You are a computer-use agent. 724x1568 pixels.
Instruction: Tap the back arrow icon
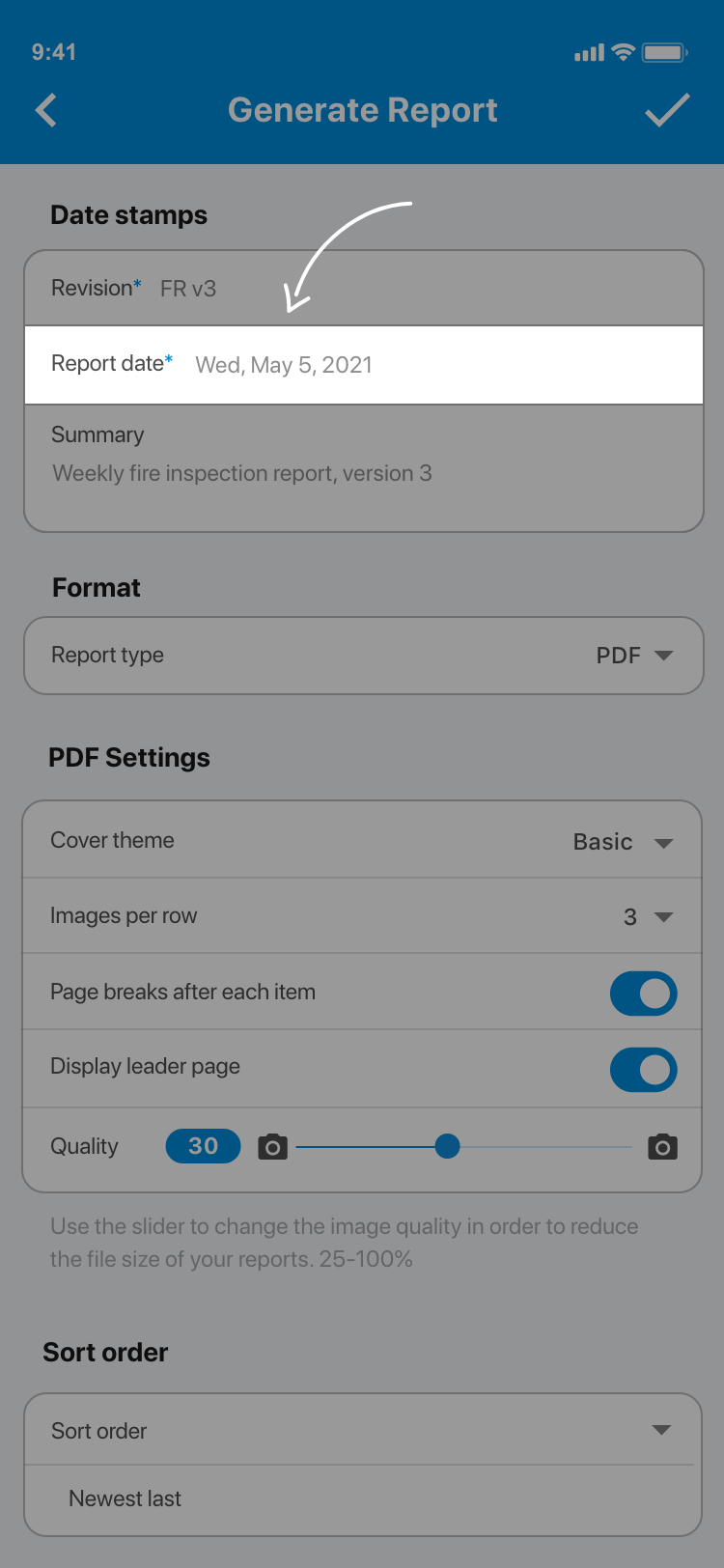[46, 110]
